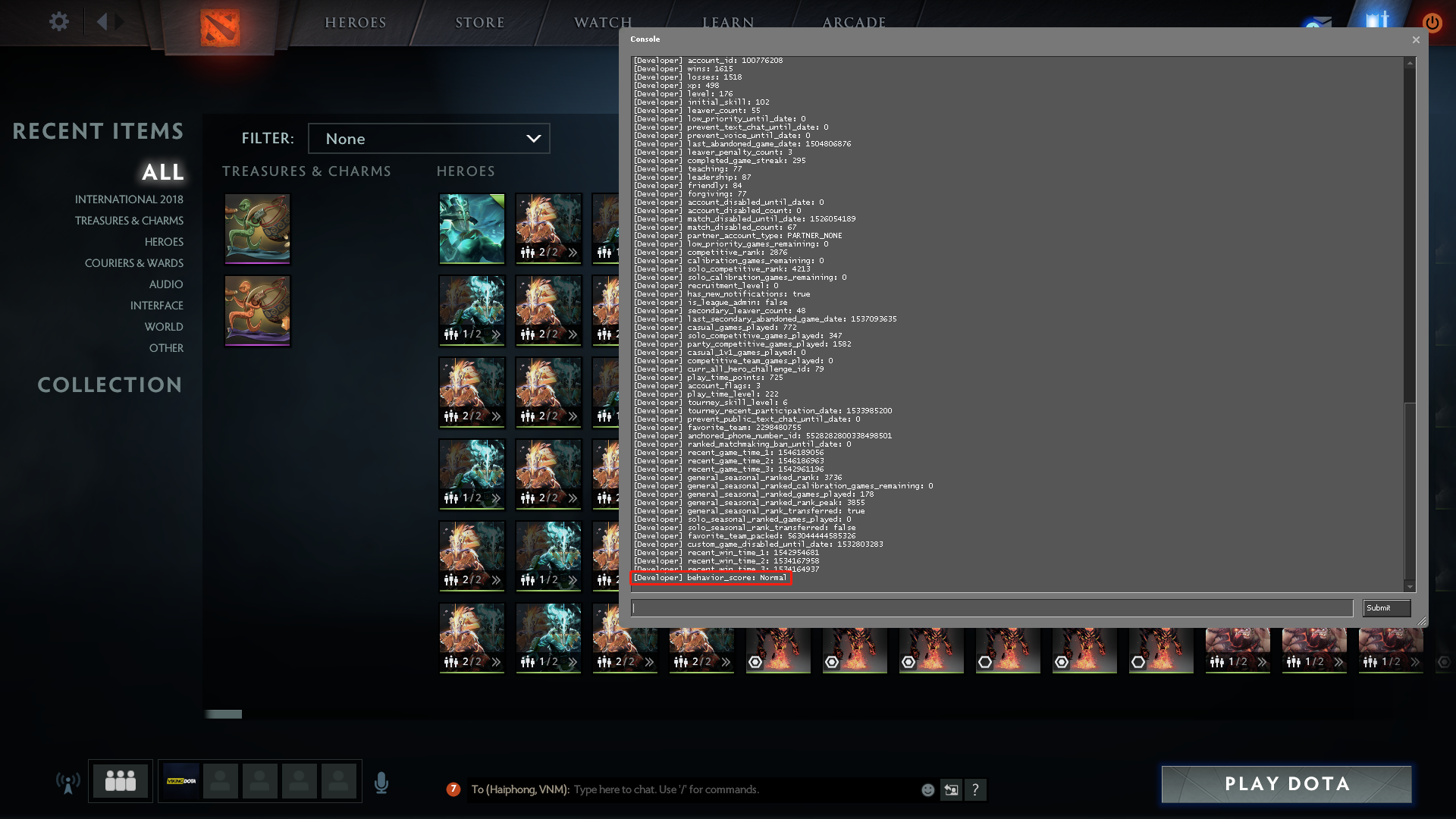This screenshot has height=819, width=1456.
Task: Open the HEROES top menu tab
Action: (356, 23)
